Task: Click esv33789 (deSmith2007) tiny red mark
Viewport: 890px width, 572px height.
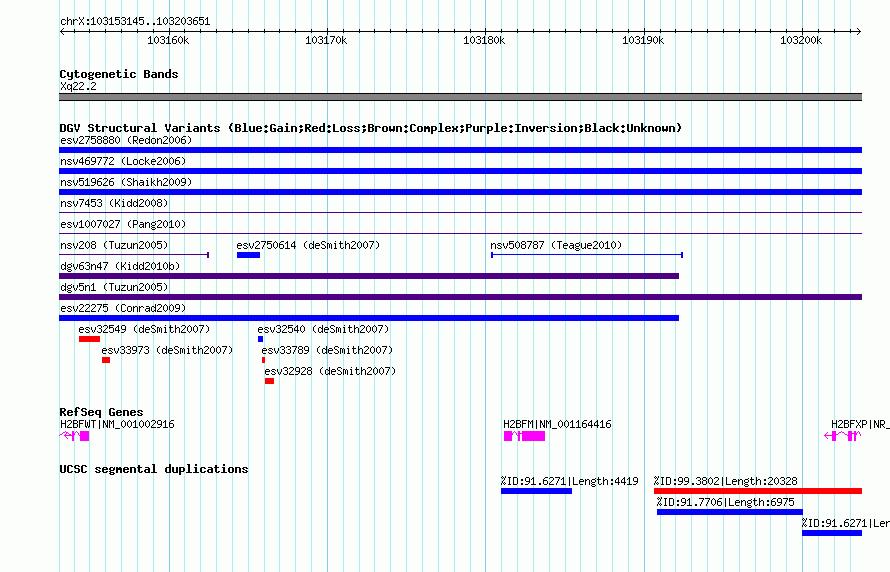Action: (263, 360)
